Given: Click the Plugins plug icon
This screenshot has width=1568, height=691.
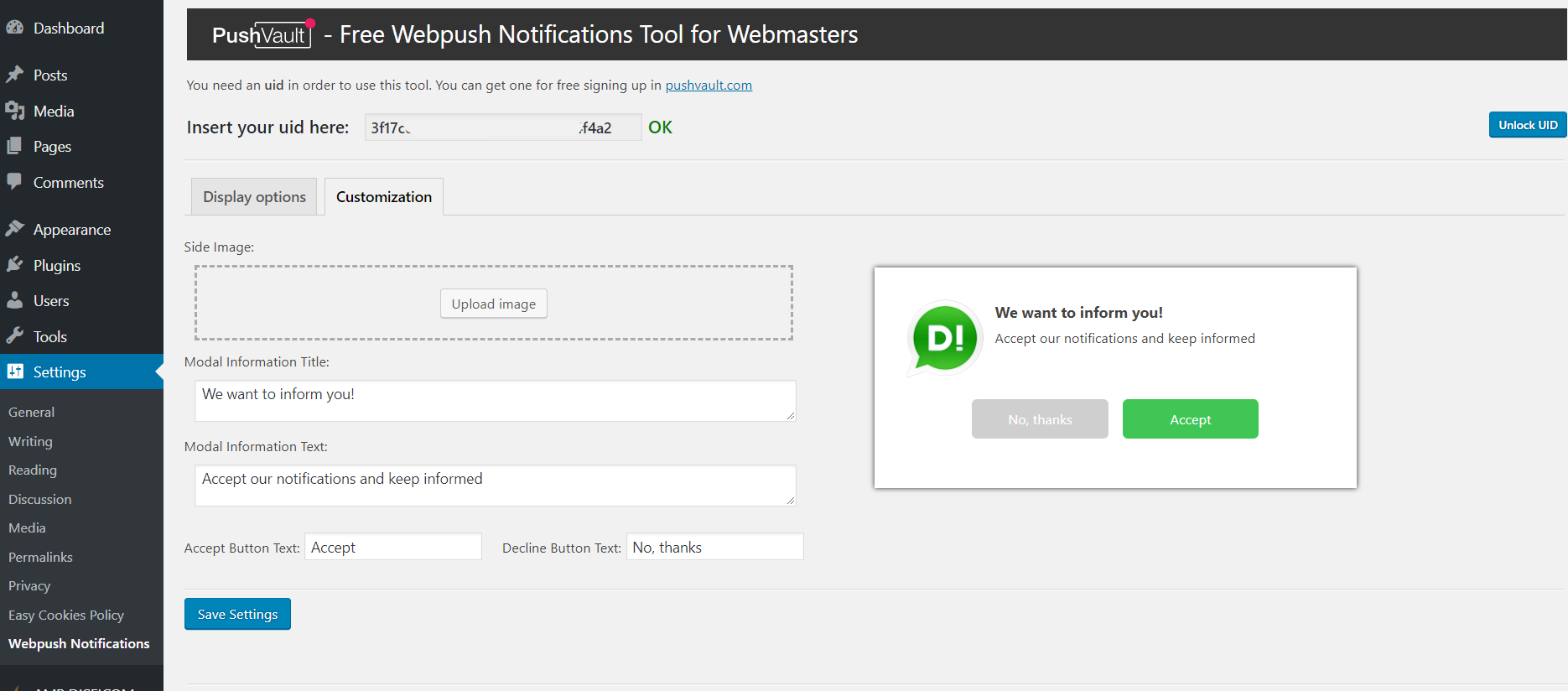Looking at the screenshot, I should tap(14, 265).
